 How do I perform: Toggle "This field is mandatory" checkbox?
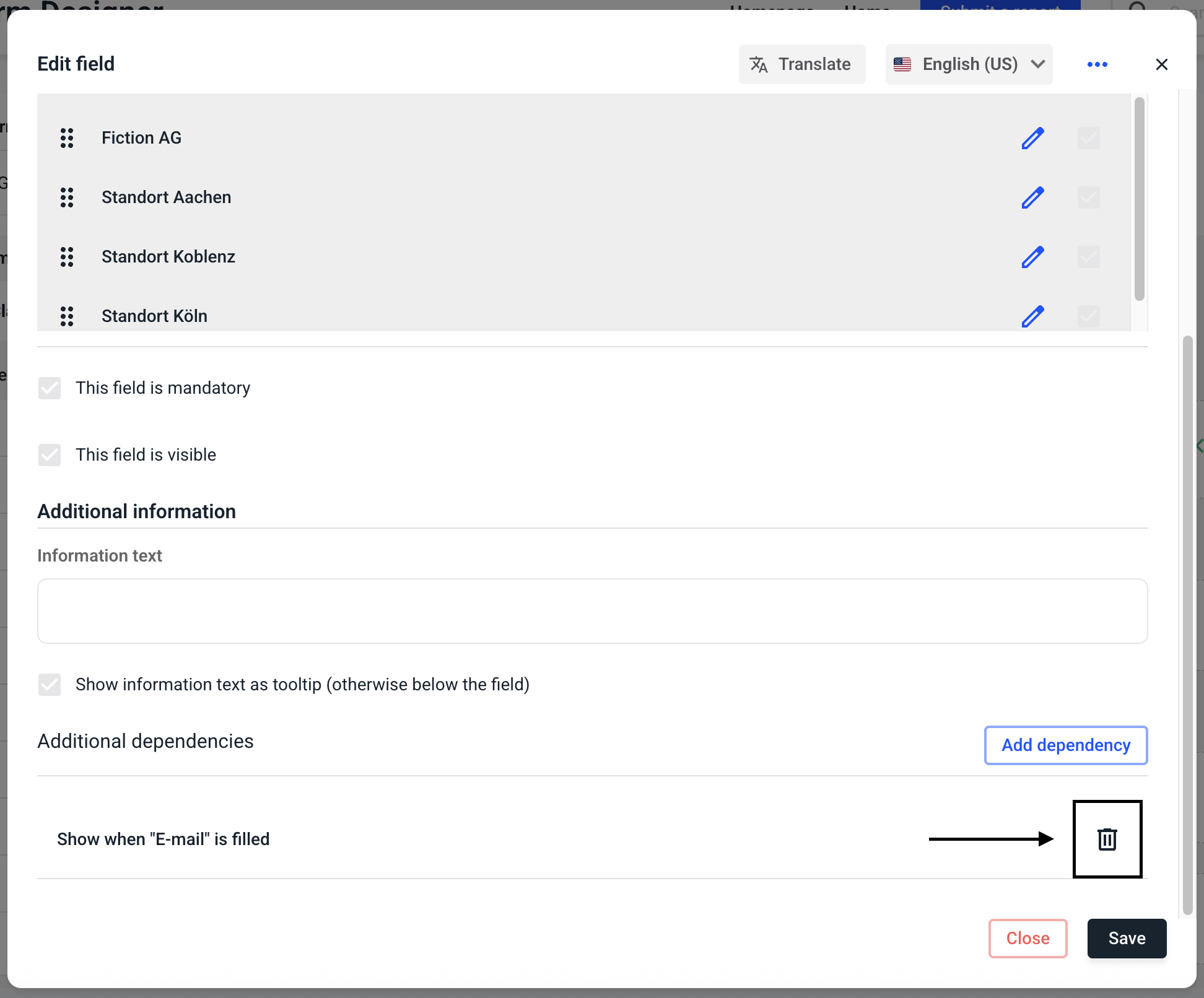pos(50,388)
